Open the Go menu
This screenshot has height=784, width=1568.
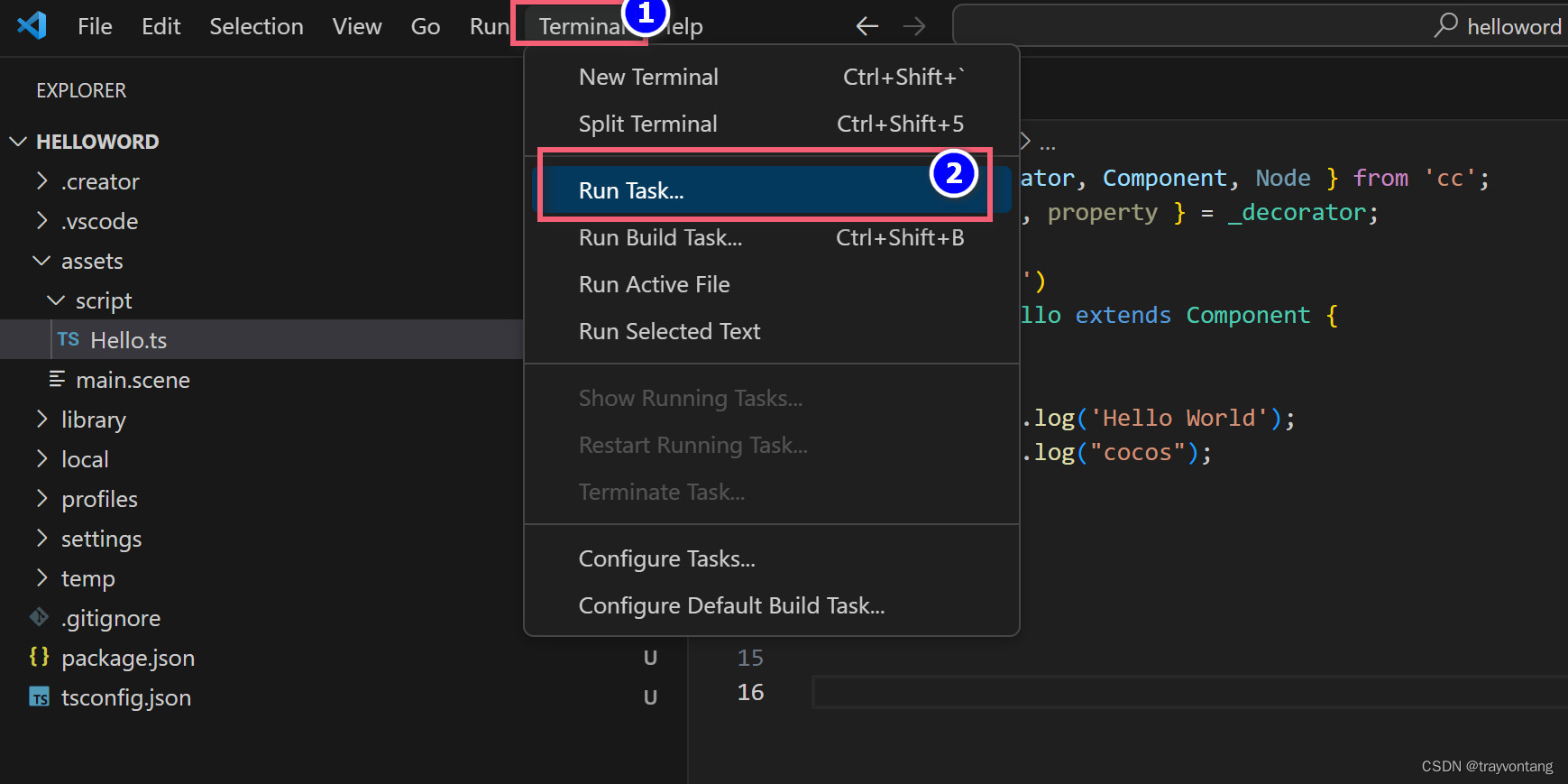click(426, 26)
